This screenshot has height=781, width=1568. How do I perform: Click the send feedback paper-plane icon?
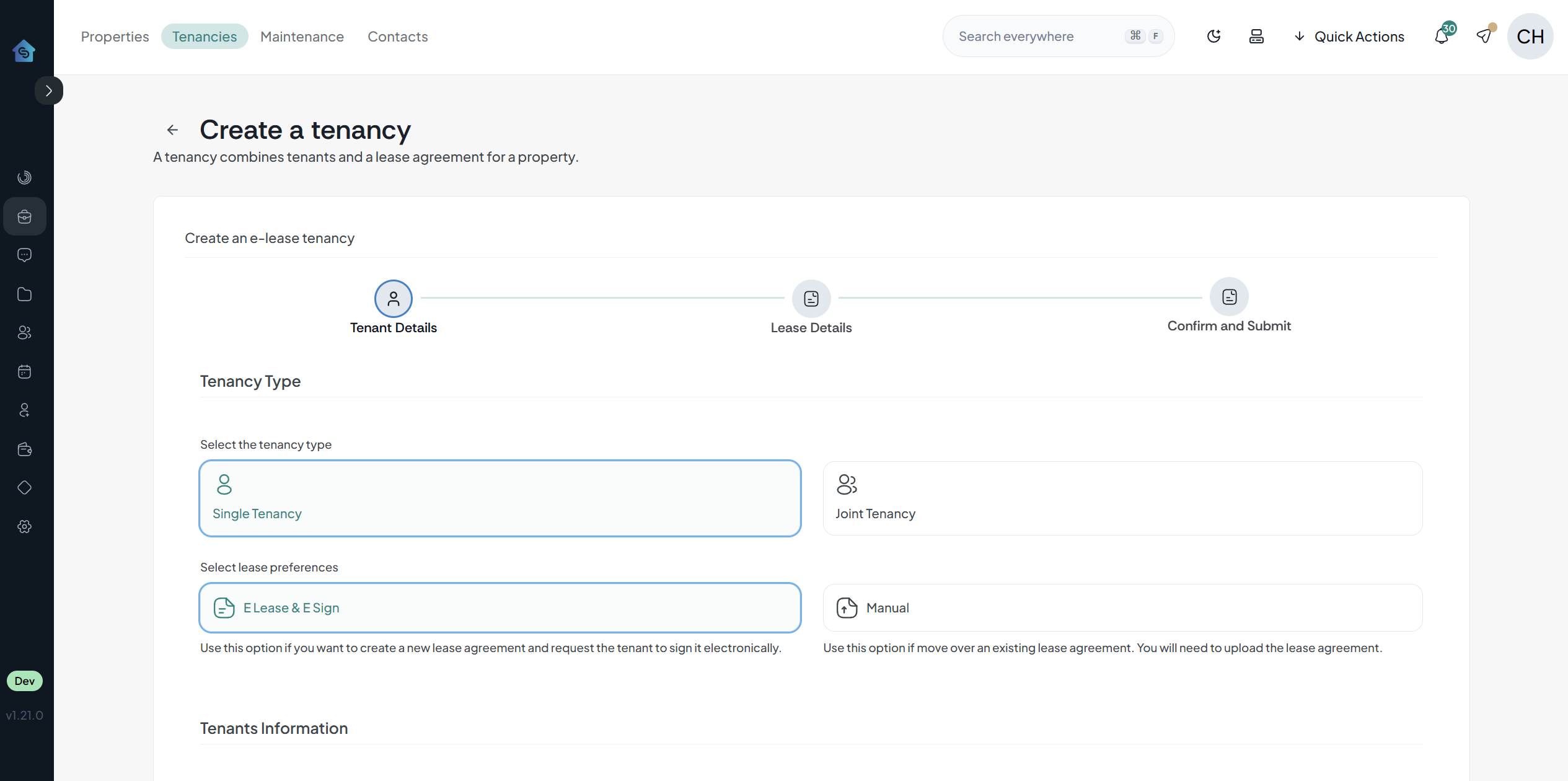(x=1484, y=36)
